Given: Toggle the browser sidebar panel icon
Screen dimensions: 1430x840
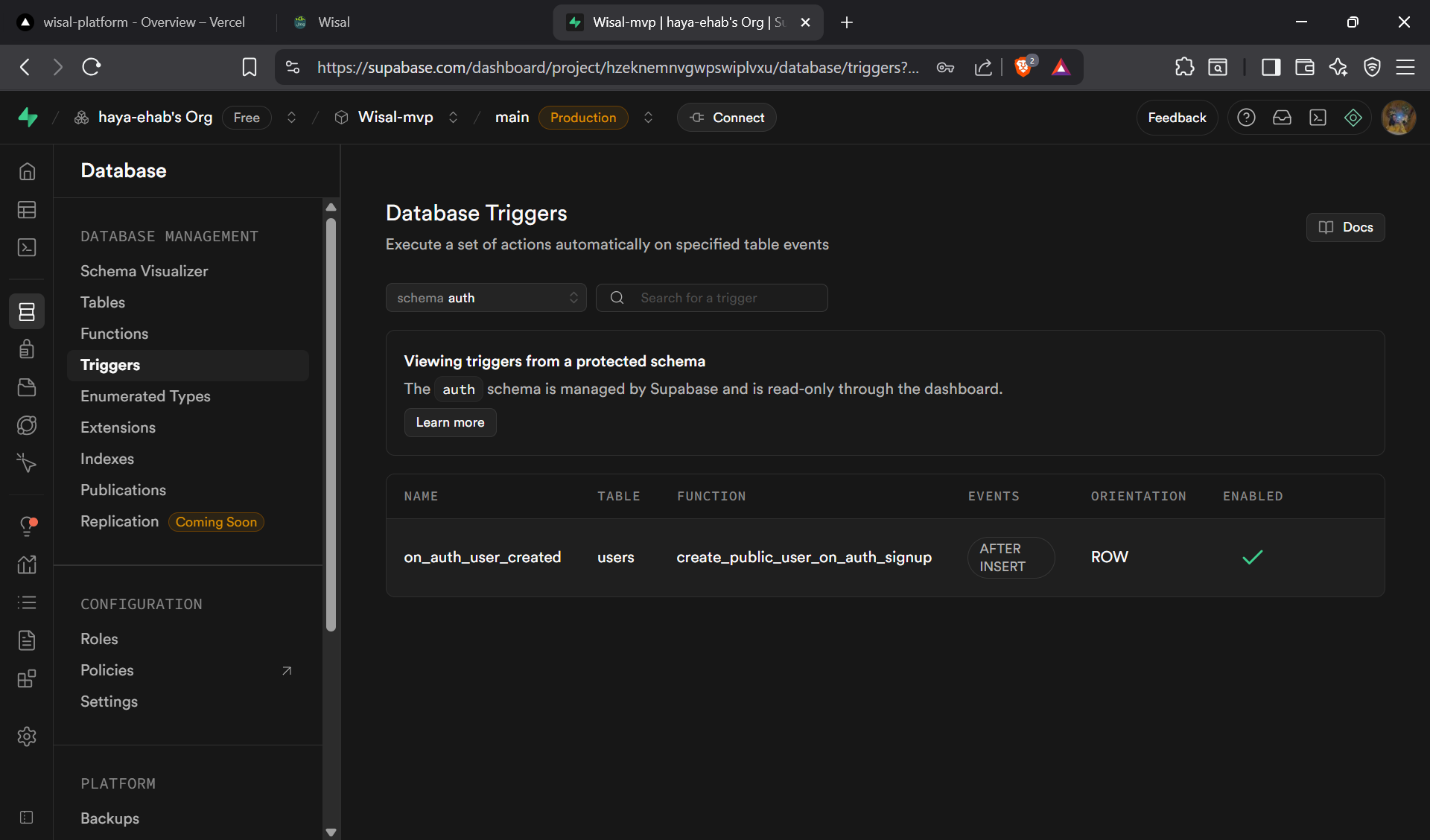Looking at the screenshot, I should click(x=1271, y=67).
